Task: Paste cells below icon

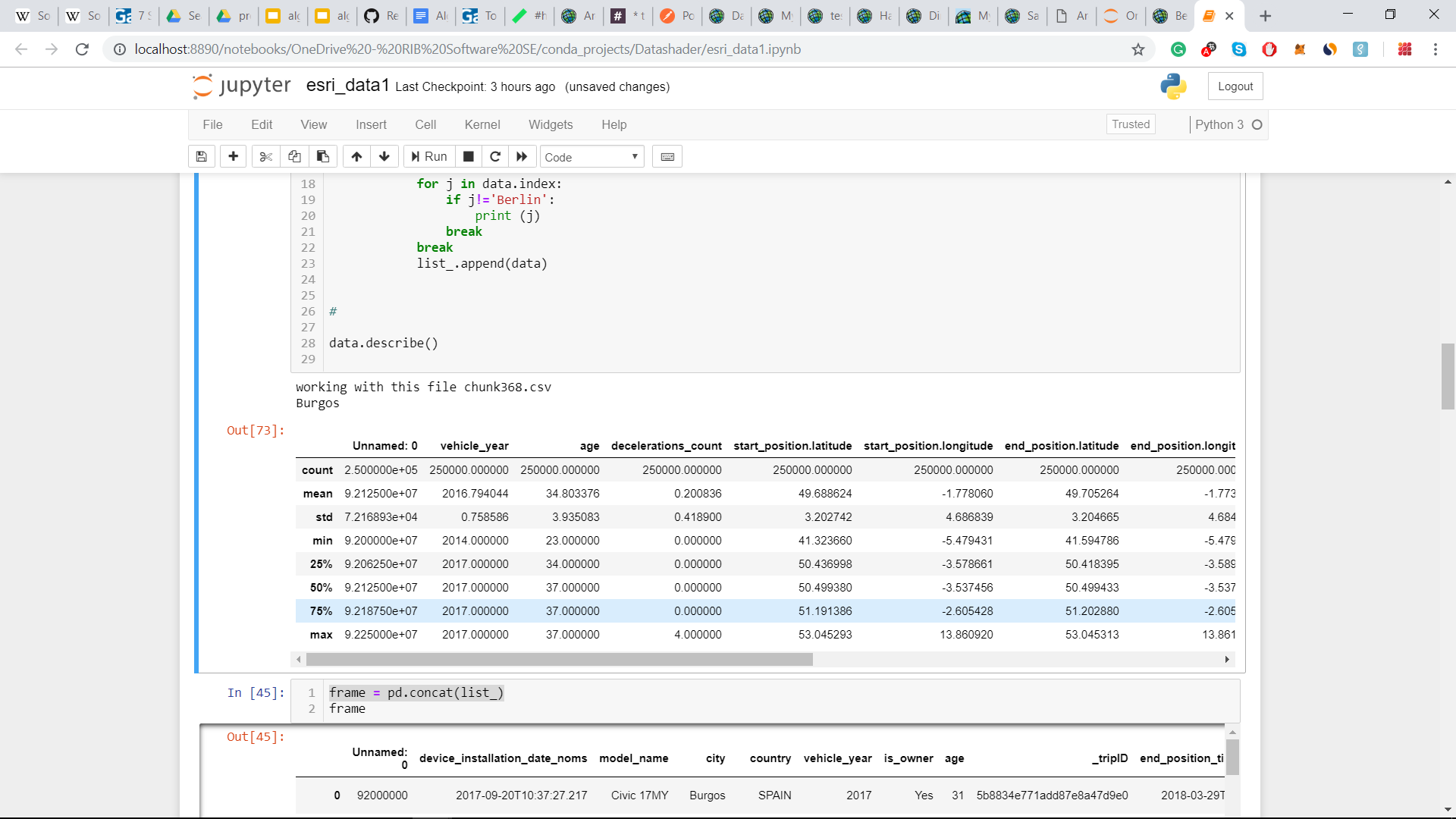Action: click(323, 157)
